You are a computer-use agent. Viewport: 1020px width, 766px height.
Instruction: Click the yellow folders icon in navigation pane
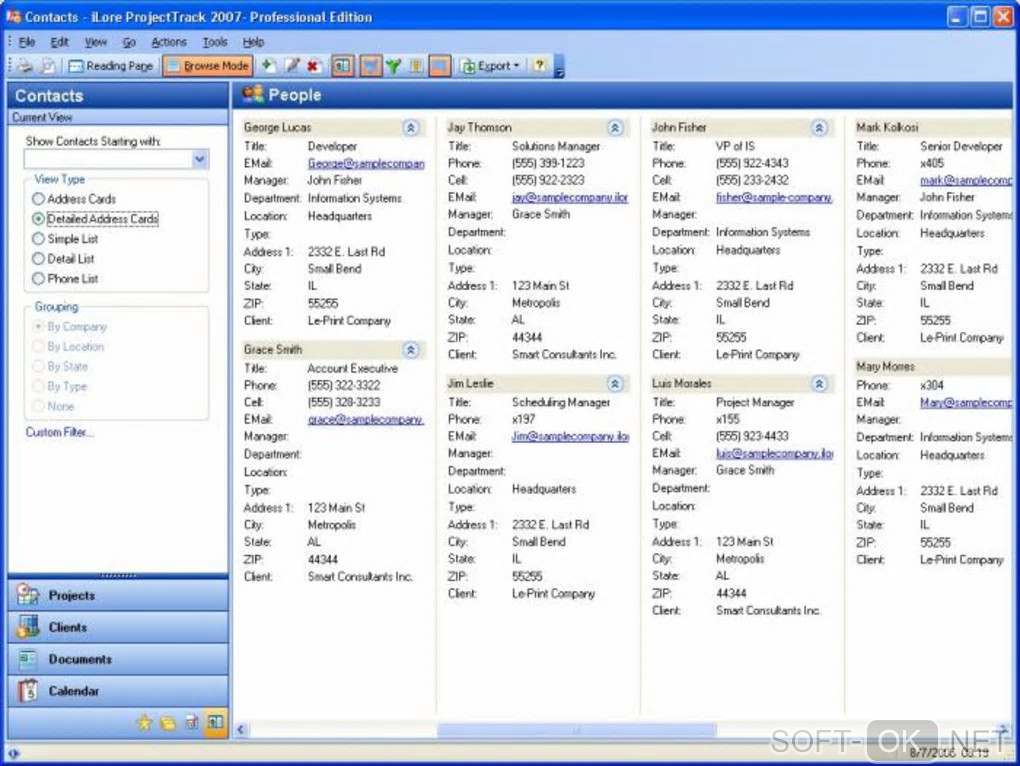(x=168, y=722)
